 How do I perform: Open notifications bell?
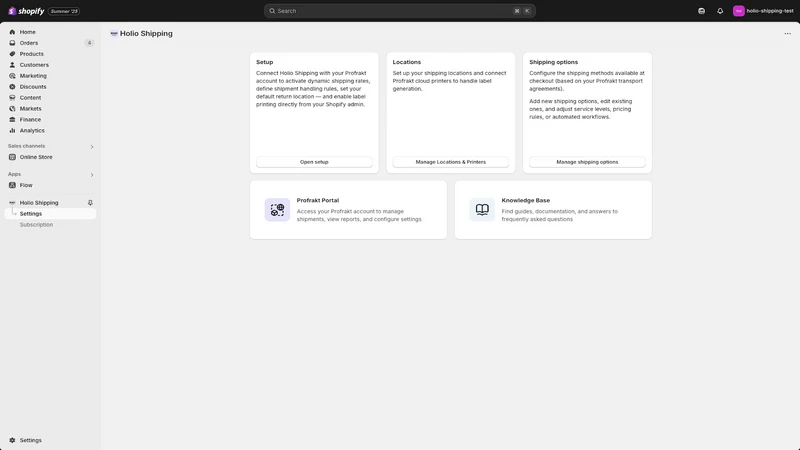point(720,11)
